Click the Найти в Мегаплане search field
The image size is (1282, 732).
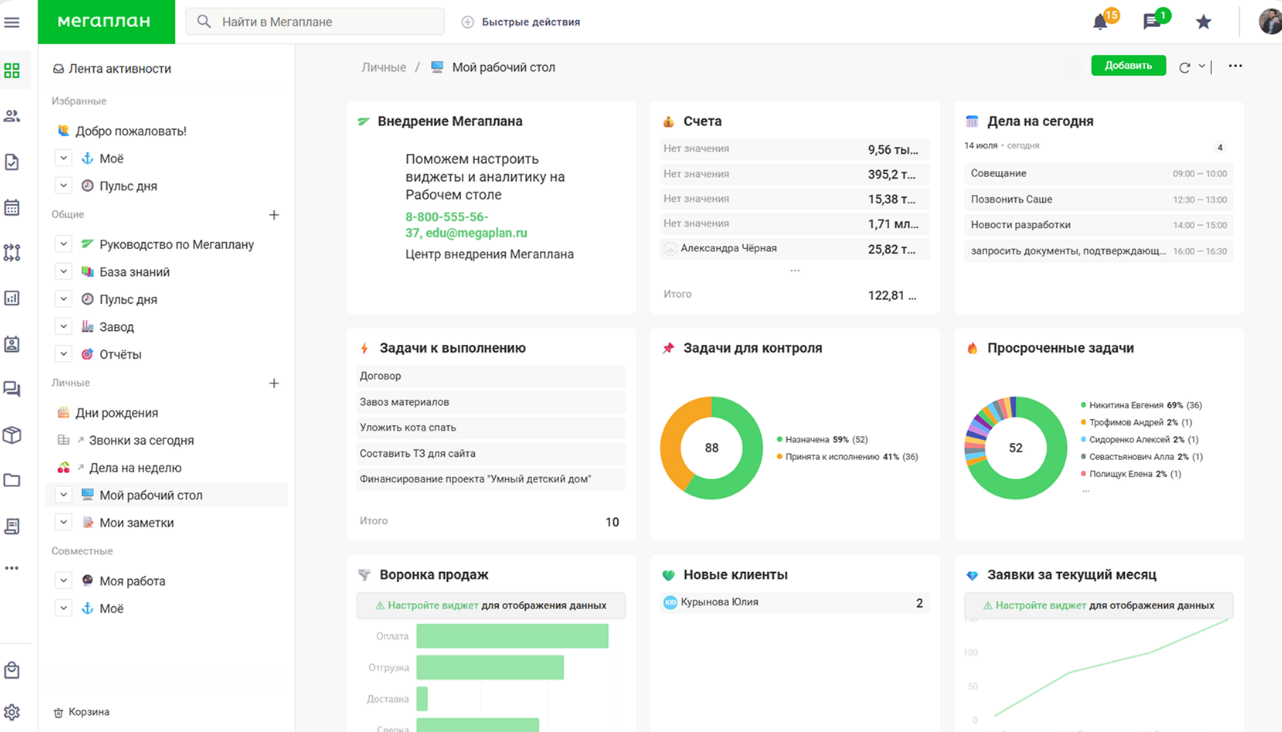click(x=313, y=20)
